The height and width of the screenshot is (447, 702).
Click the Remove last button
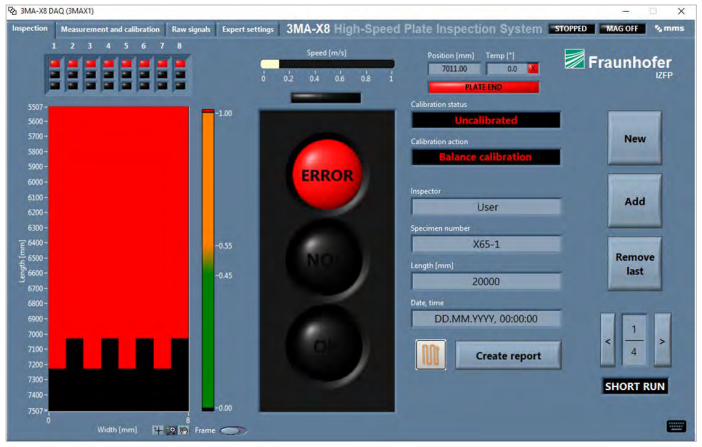pyautogui.click(x=634, y=264)
